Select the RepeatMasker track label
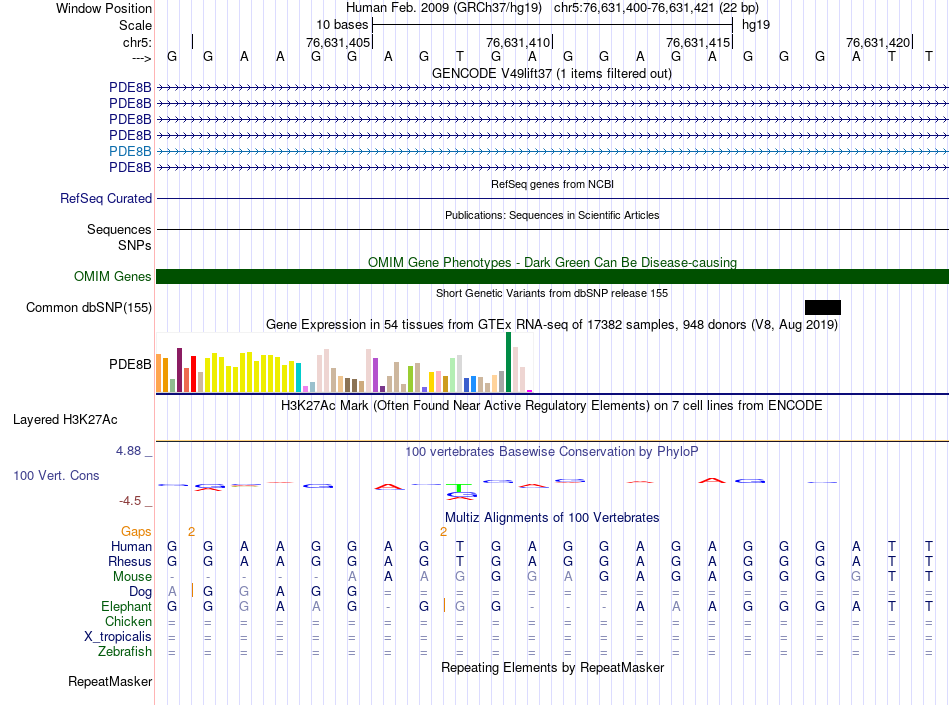This screenshot has width=950, height=705. 110,682
